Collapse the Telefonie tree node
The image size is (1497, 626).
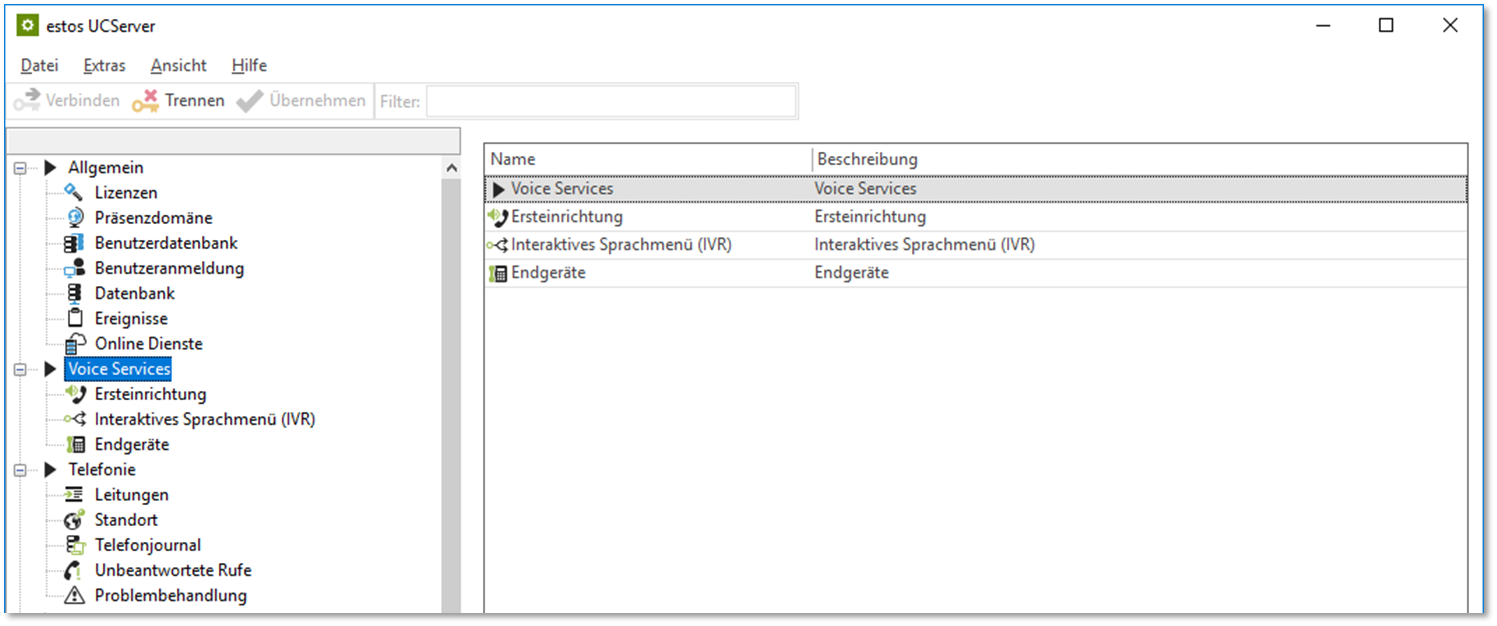[21, 470]
